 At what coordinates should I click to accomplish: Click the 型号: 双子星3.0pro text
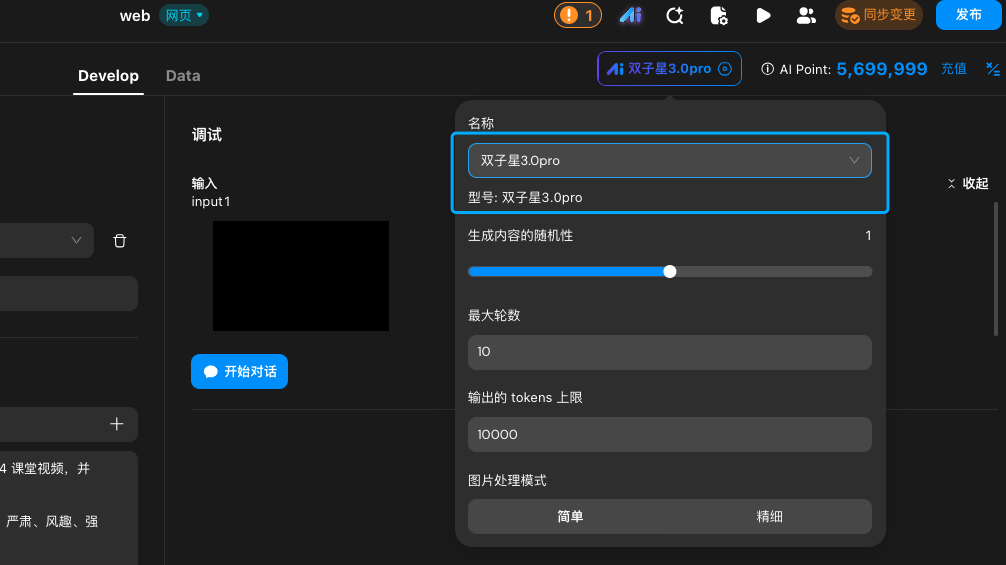click(525, 198)
